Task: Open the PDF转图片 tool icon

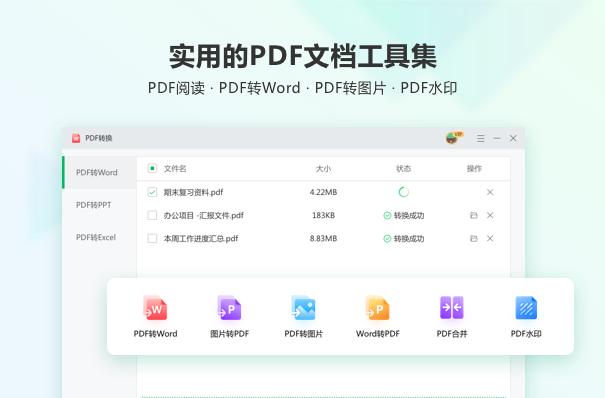Action: click(303, 308)
